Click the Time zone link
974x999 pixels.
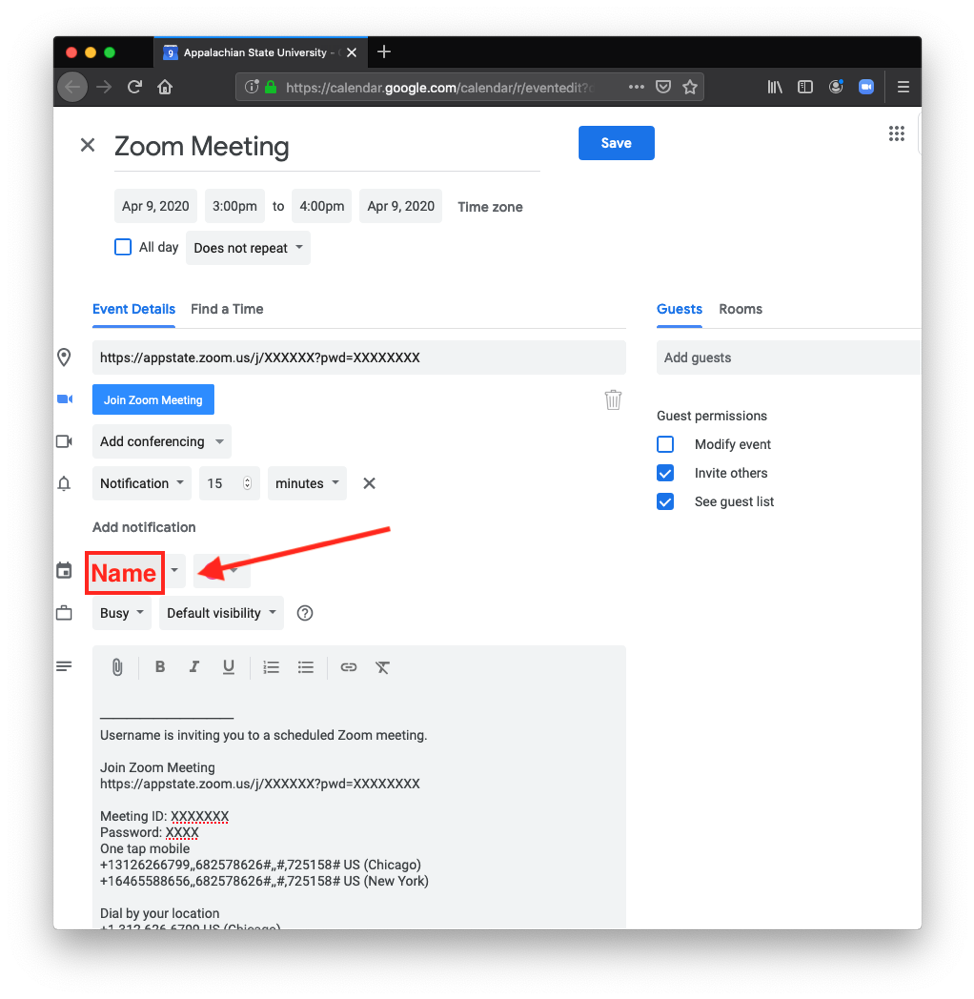click(490, 207)
